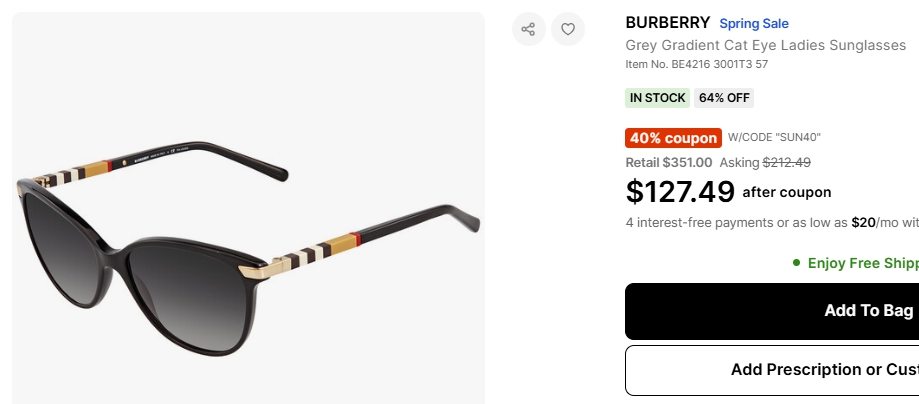Click the IN STOCK green badge
This screenshot has width=919, height=404.
coord(657,98)
